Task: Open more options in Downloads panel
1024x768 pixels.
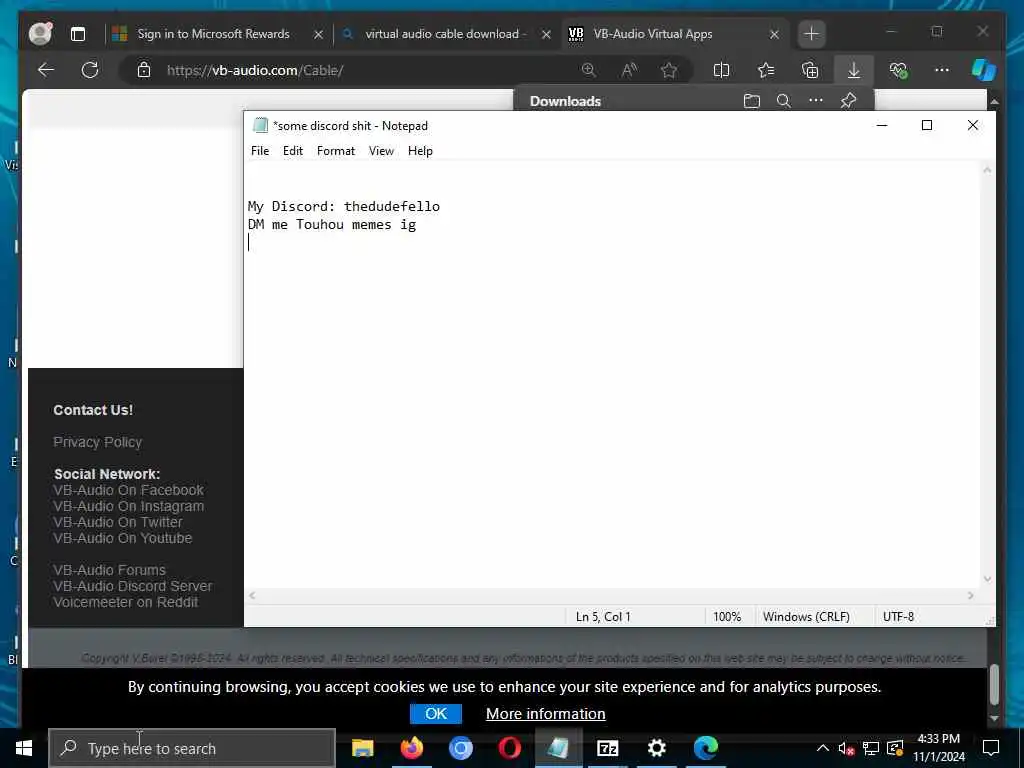Action: click(x=816, y=101)
